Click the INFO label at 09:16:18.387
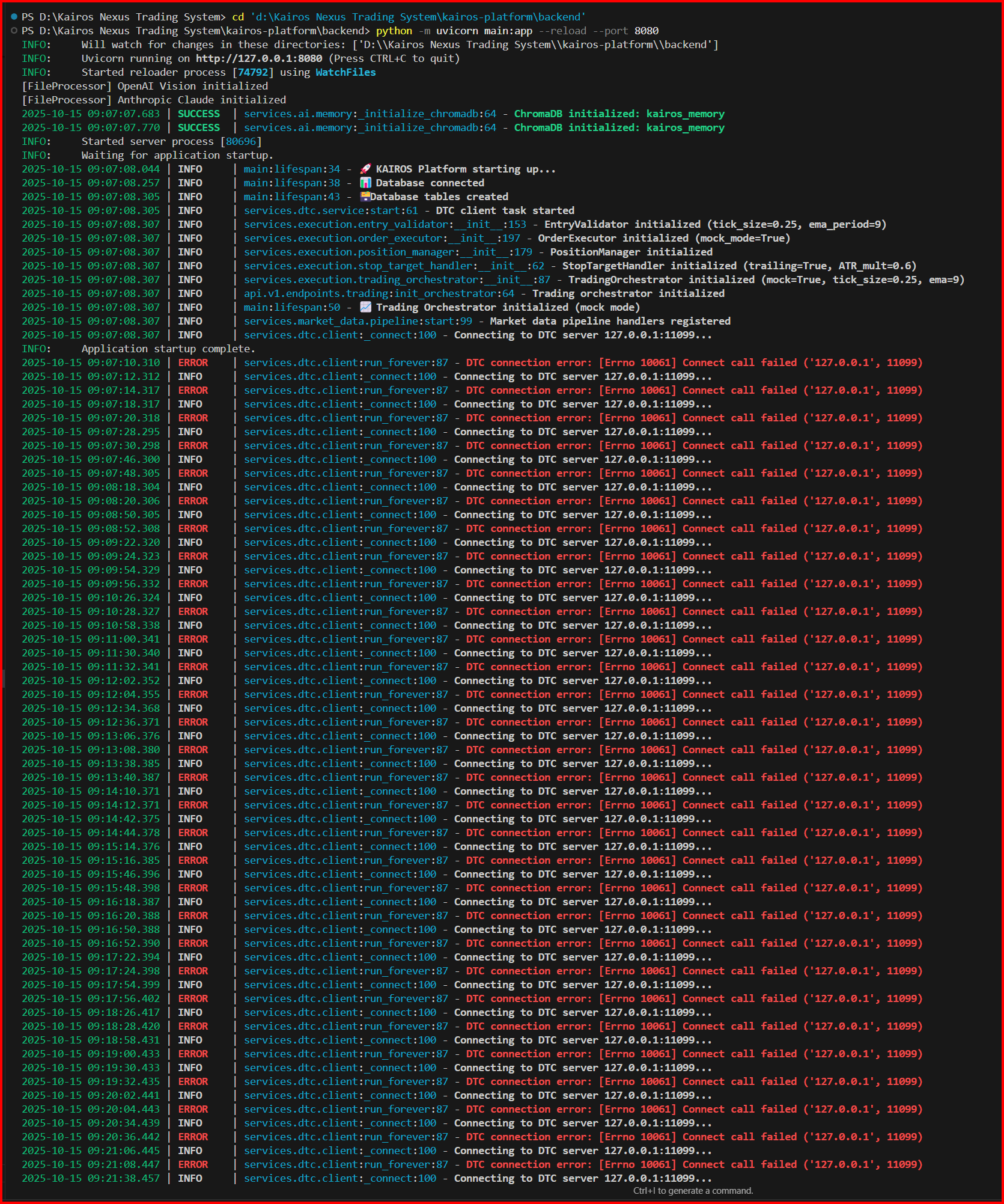 tap(190, 902)
